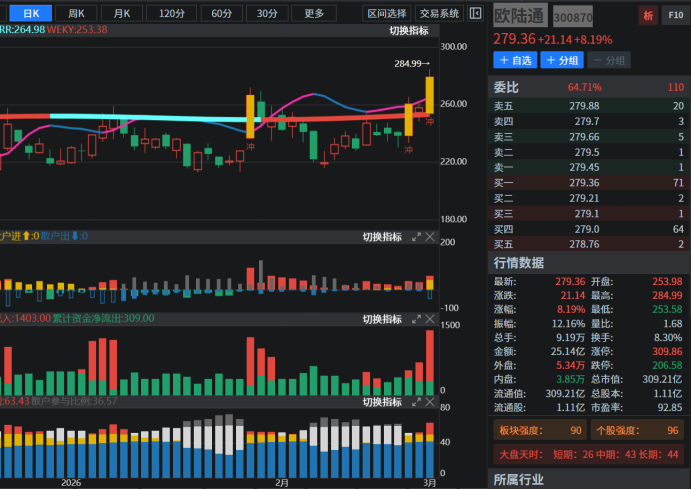The height and width of the screenshot is (489, 691).
Task: Close the 资金净流 indicator panel
Action: [430, 319]
